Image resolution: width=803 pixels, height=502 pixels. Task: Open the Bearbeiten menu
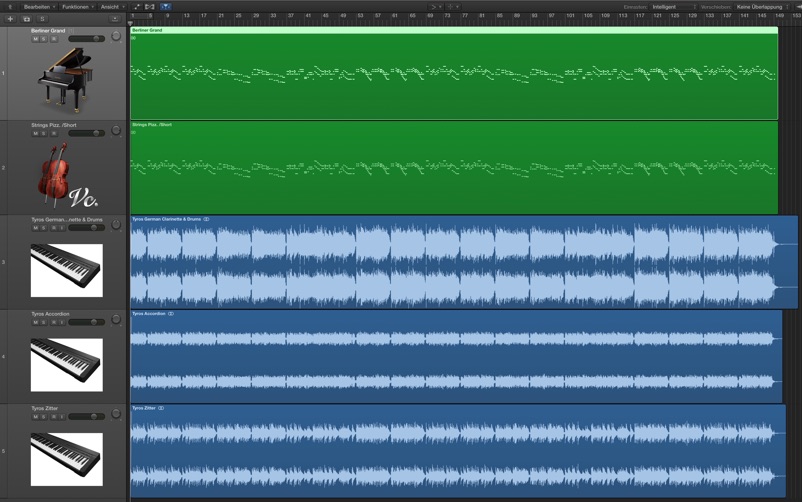click(39, 7)
